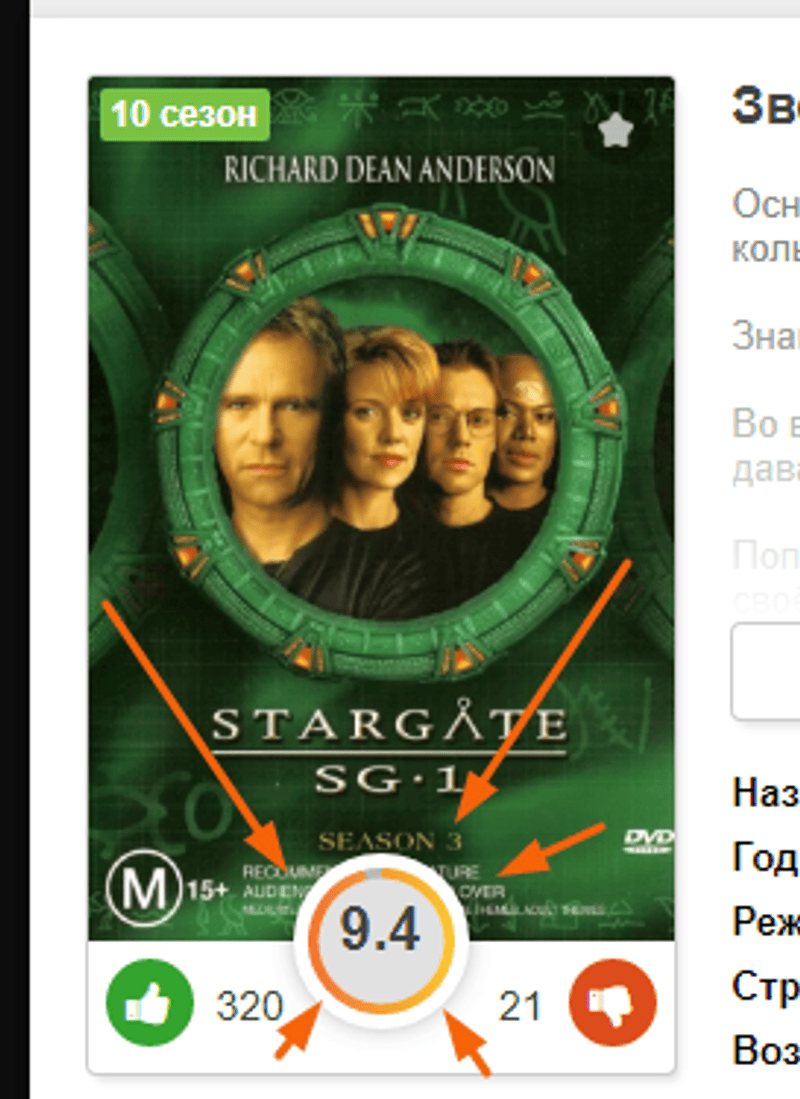Viewport: 800px width, 1099px height.
Task: Click description paragraph starting with "Осн"
Action: (x=766, y=226)
